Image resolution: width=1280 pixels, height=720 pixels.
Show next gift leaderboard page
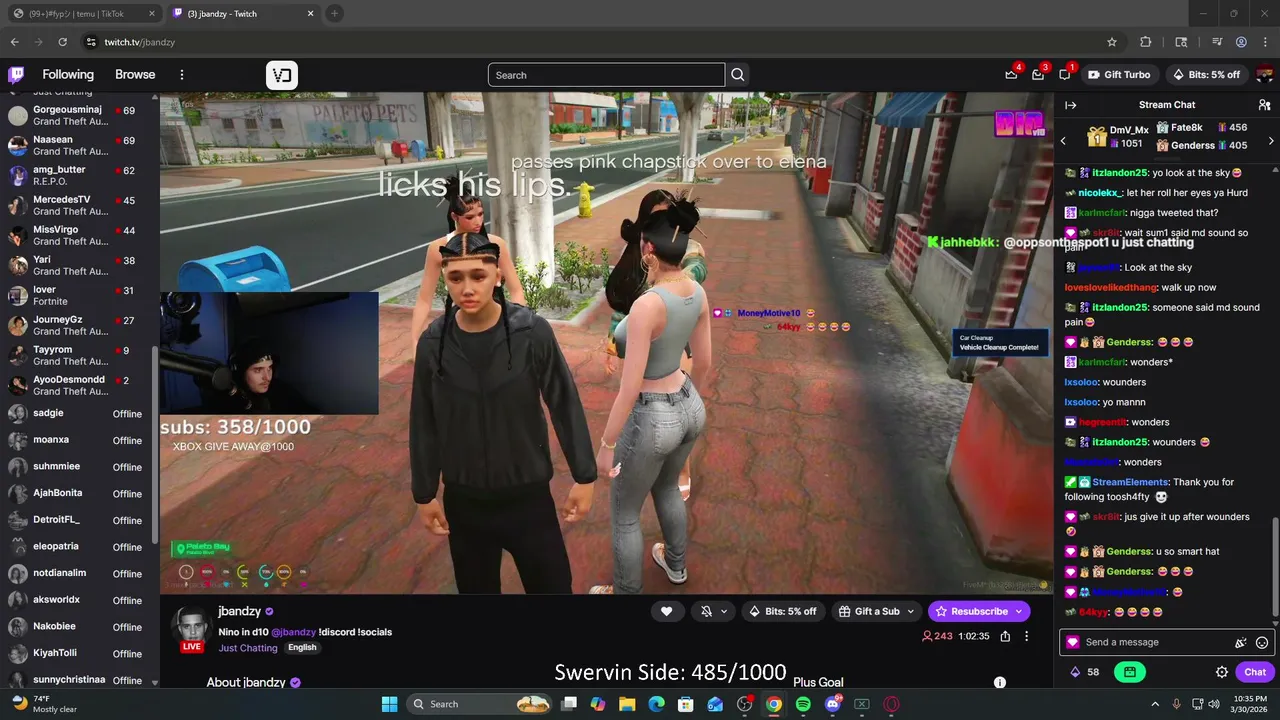coord(1271,141)
